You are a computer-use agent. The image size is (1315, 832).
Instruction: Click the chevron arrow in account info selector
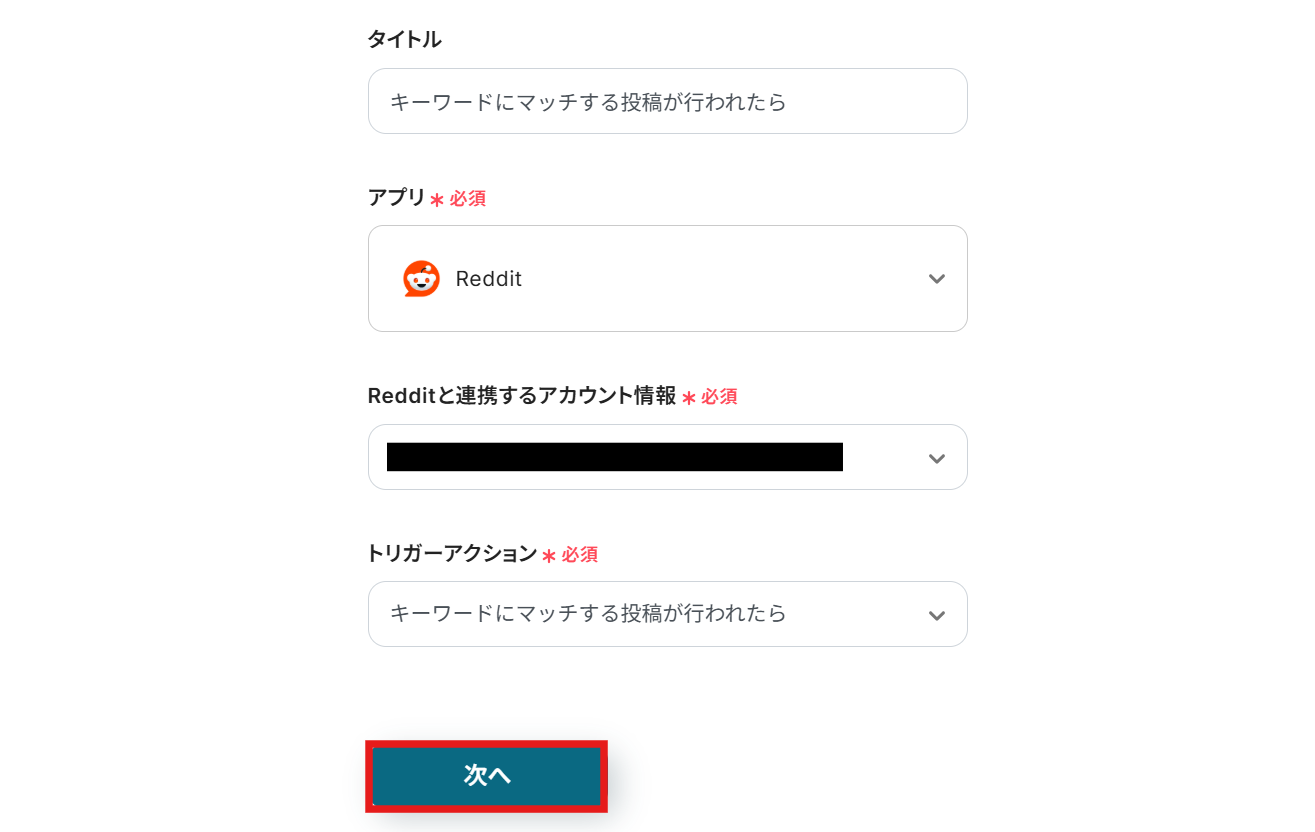(936, 458)
